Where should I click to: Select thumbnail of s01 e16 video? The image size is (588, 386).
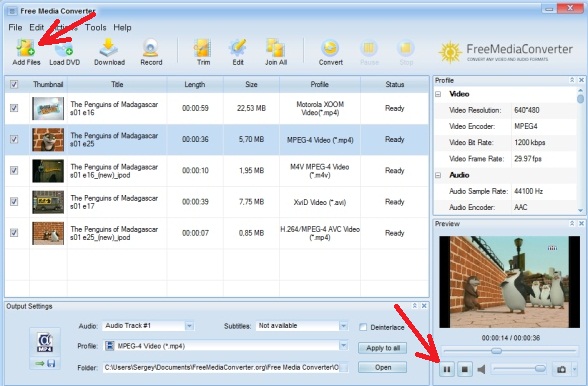click(48, 108)
